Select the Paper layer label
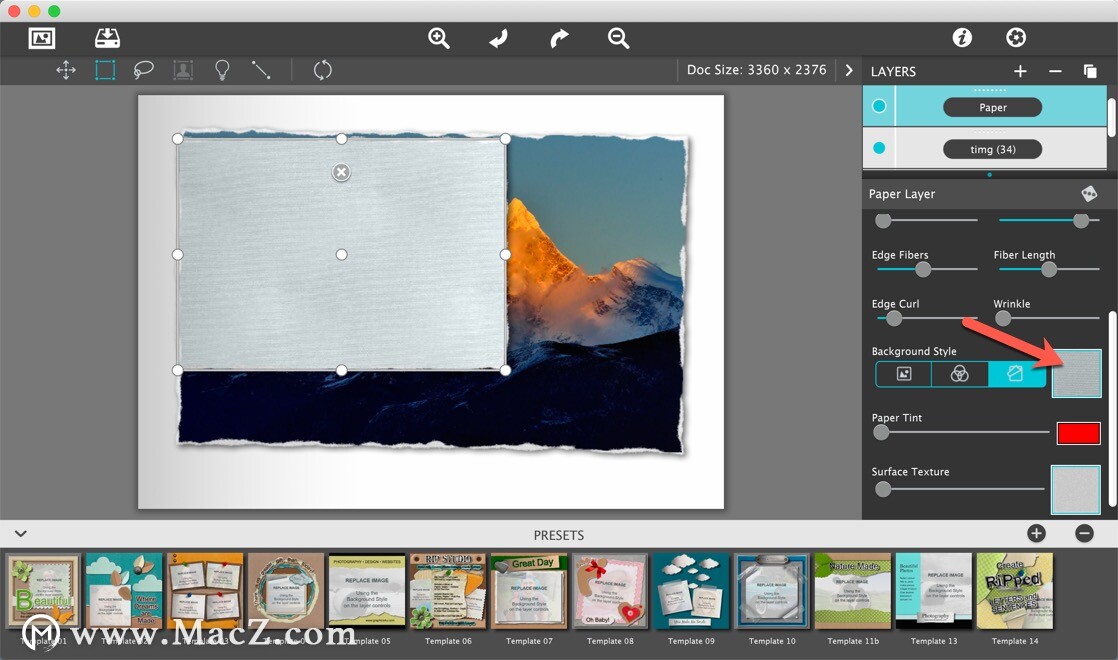Viewport: 1118px width, 660px height. [993, 107]
